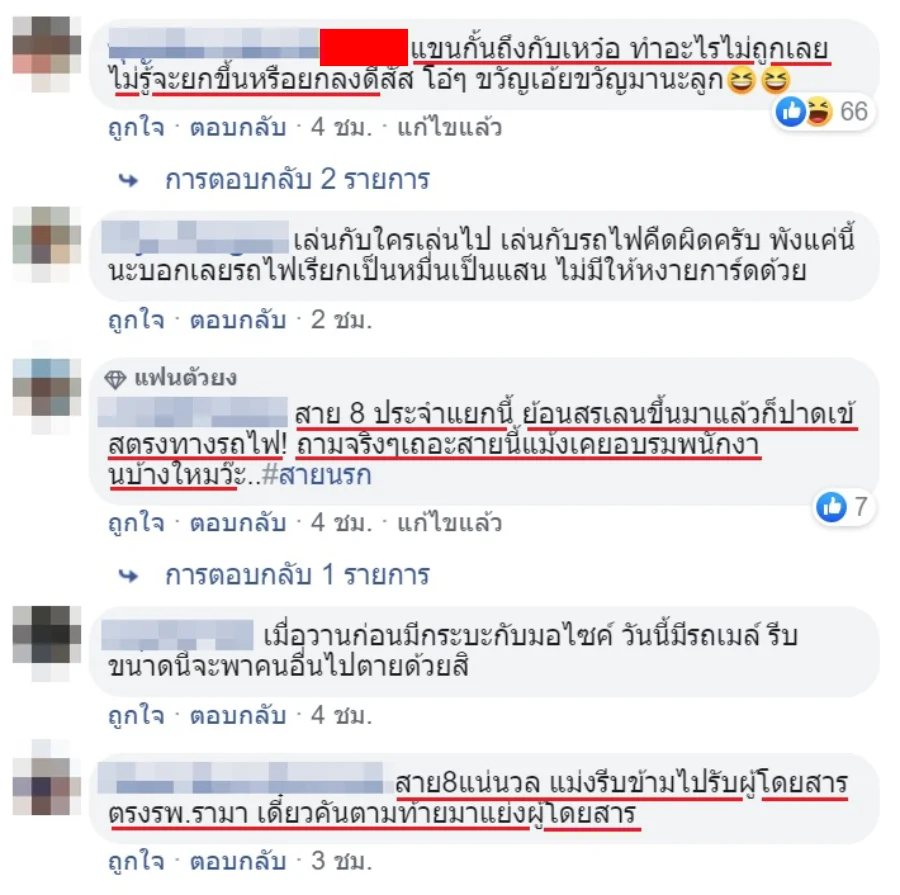900x895 pixels.
Task: Click the '4 ชม.' timestamp of the มอไซค์ comment
Action: pos(342,716)
